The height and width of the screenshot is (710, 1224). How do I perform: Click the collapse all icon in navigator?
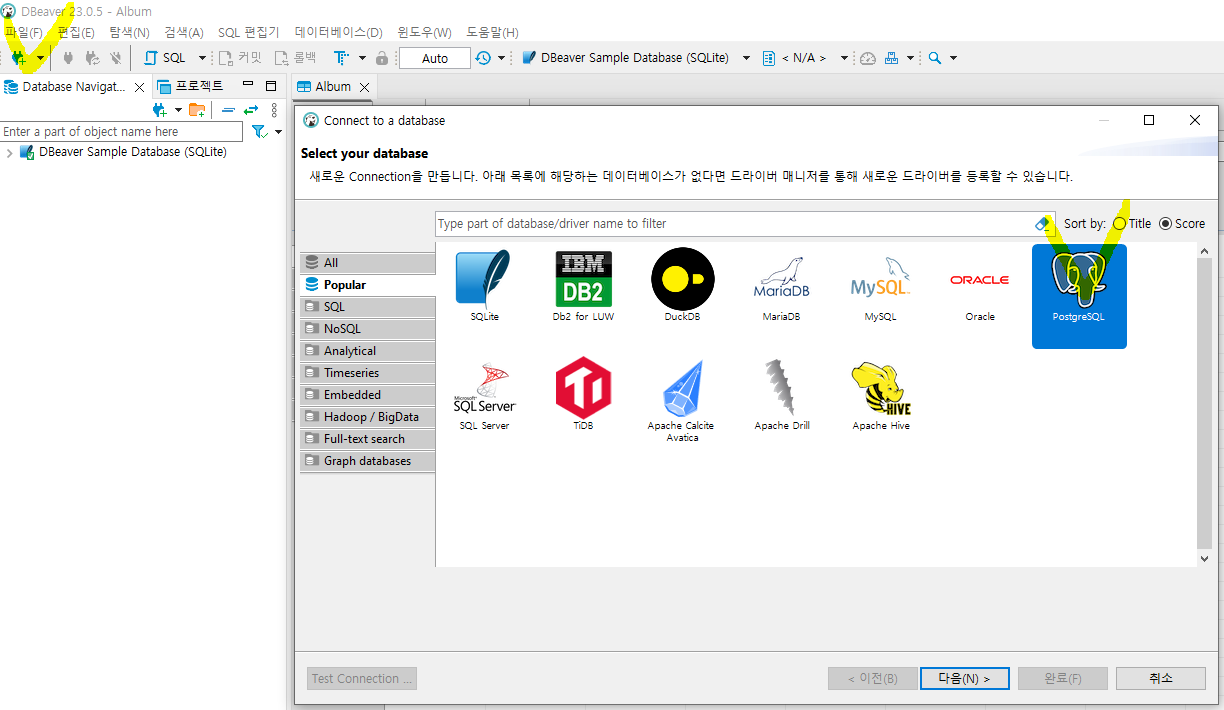pyautogui.click(x=228, y=110)
